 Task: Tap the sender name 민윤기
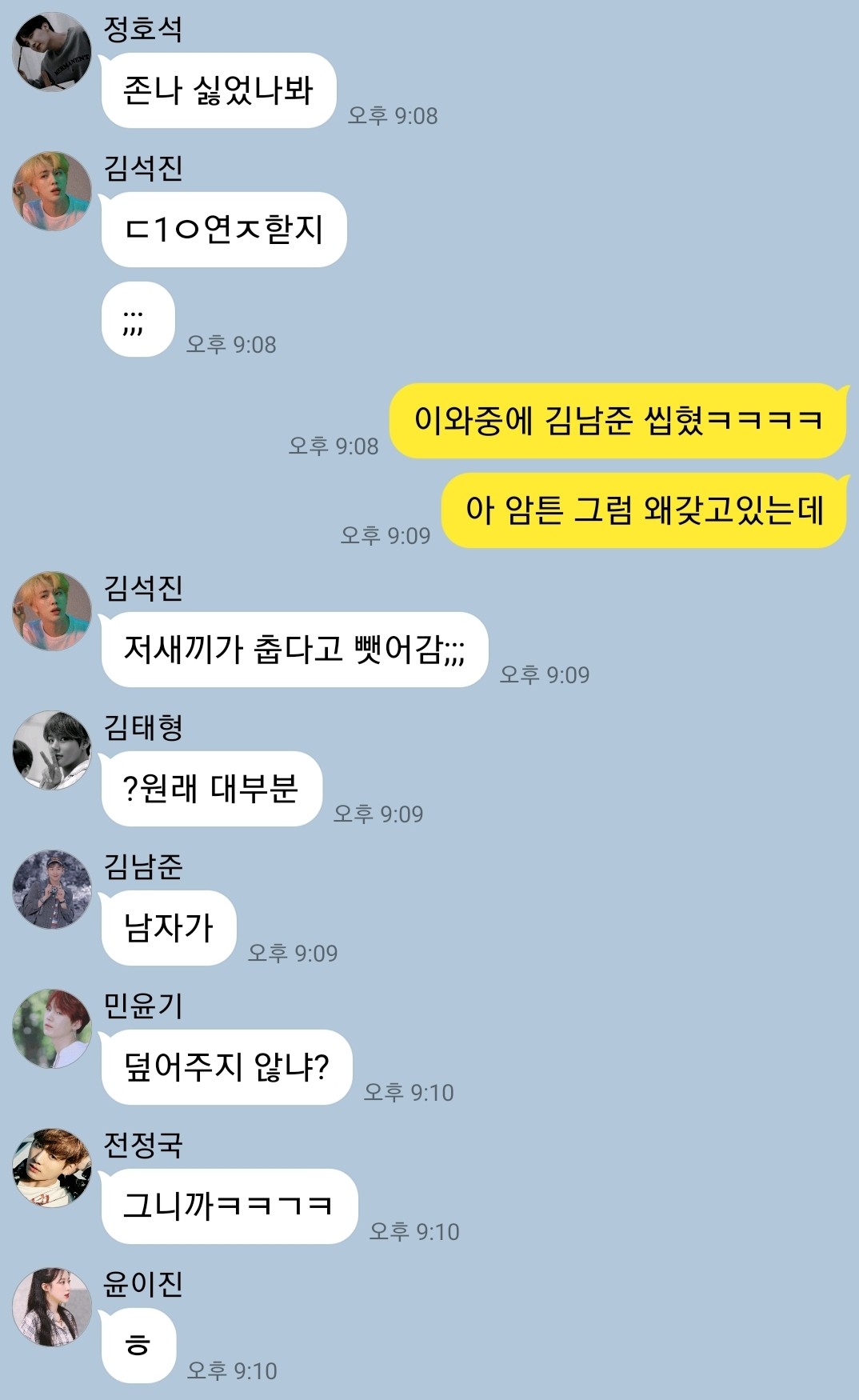(x=143, y=1006)
